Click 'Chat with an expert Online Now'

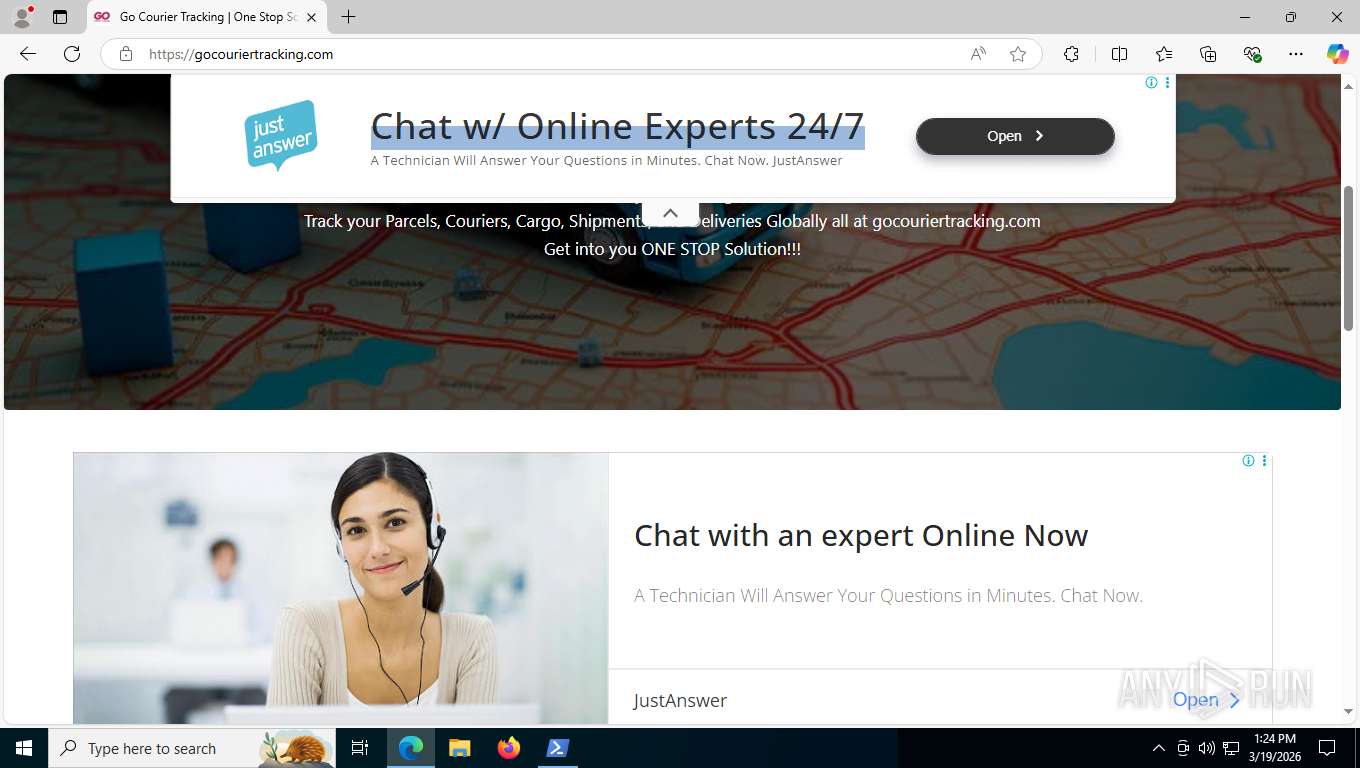861,536
